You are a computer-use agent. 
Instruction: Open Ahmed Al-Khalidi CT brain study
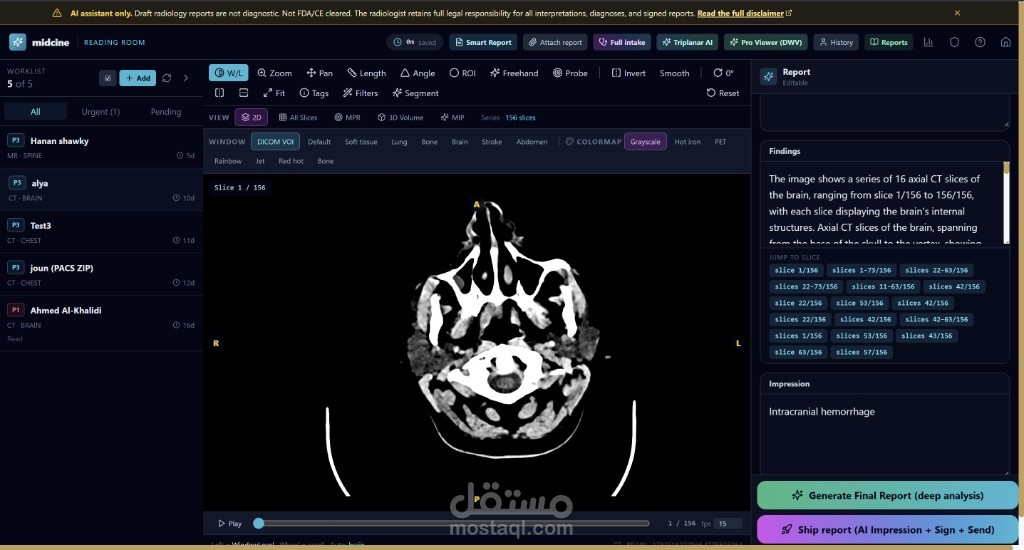coord(101,323)
